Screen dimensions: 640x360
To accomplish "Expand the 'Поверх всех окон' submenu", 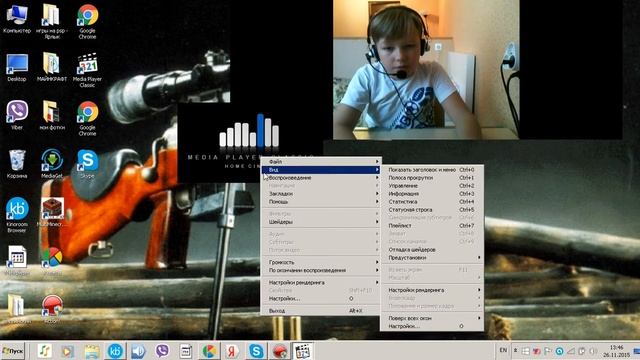I will pos(432,318).
